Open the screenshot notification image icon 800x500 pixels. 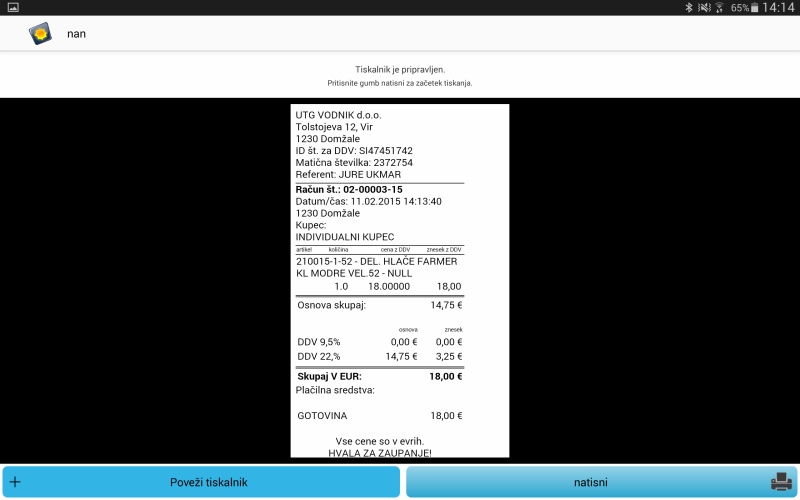12,7
